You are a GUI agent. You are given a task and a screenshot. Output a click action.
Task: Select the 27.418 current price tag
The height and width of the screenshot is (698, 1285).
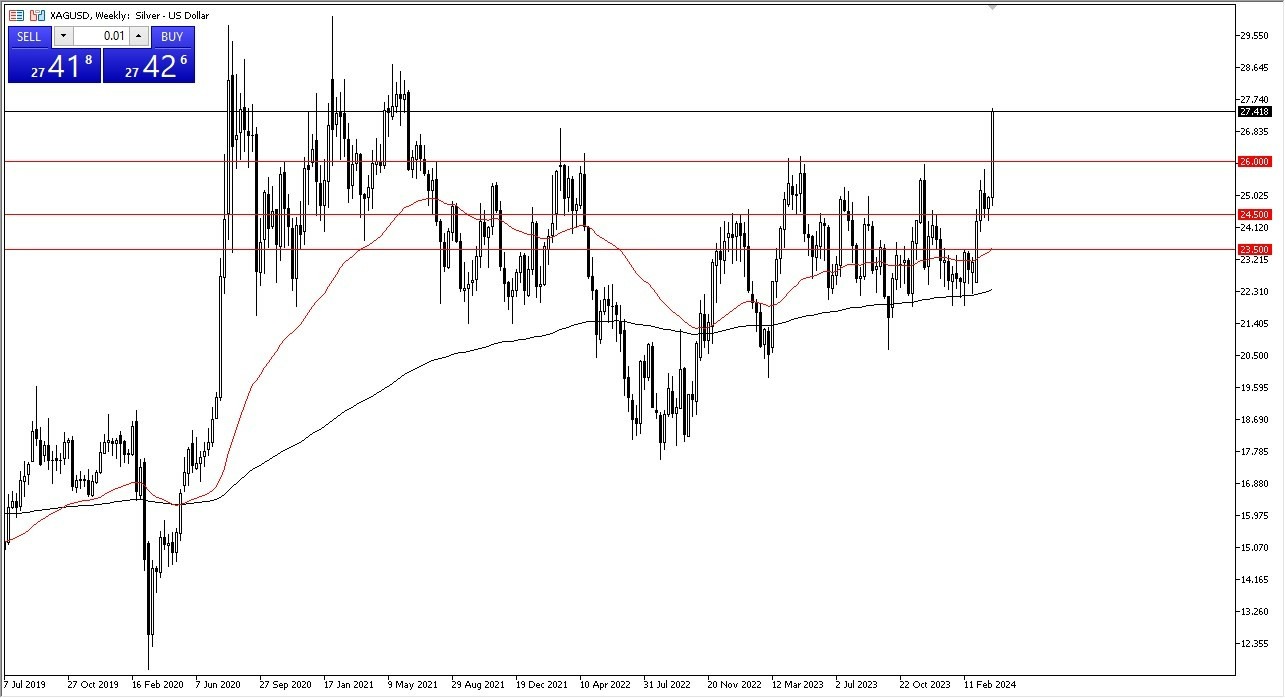coord(1256,113)
